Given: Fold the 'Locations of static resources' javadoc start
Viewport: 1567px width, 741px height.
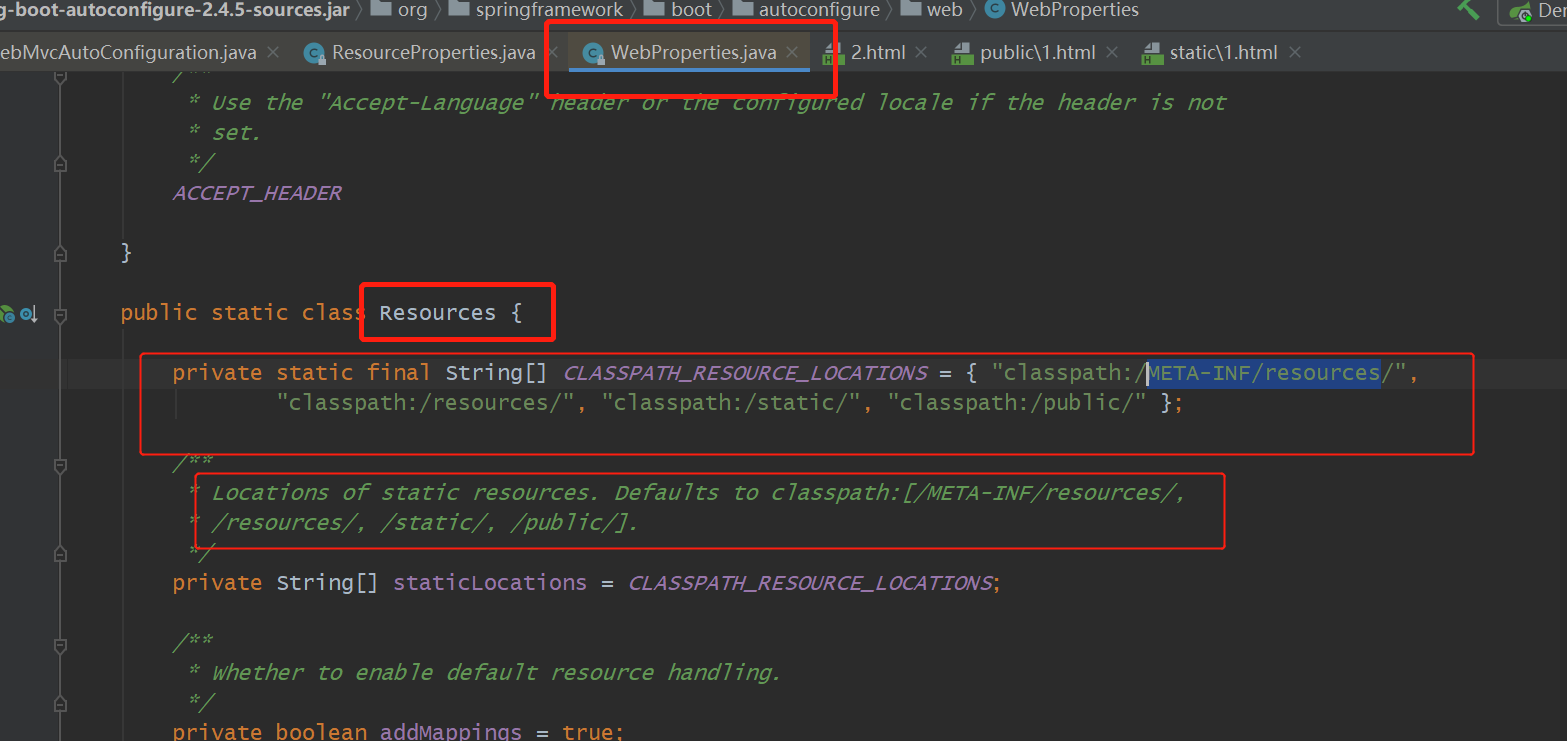Looking at the screenshot, I should pyautogui.click(x=60, y=465).
